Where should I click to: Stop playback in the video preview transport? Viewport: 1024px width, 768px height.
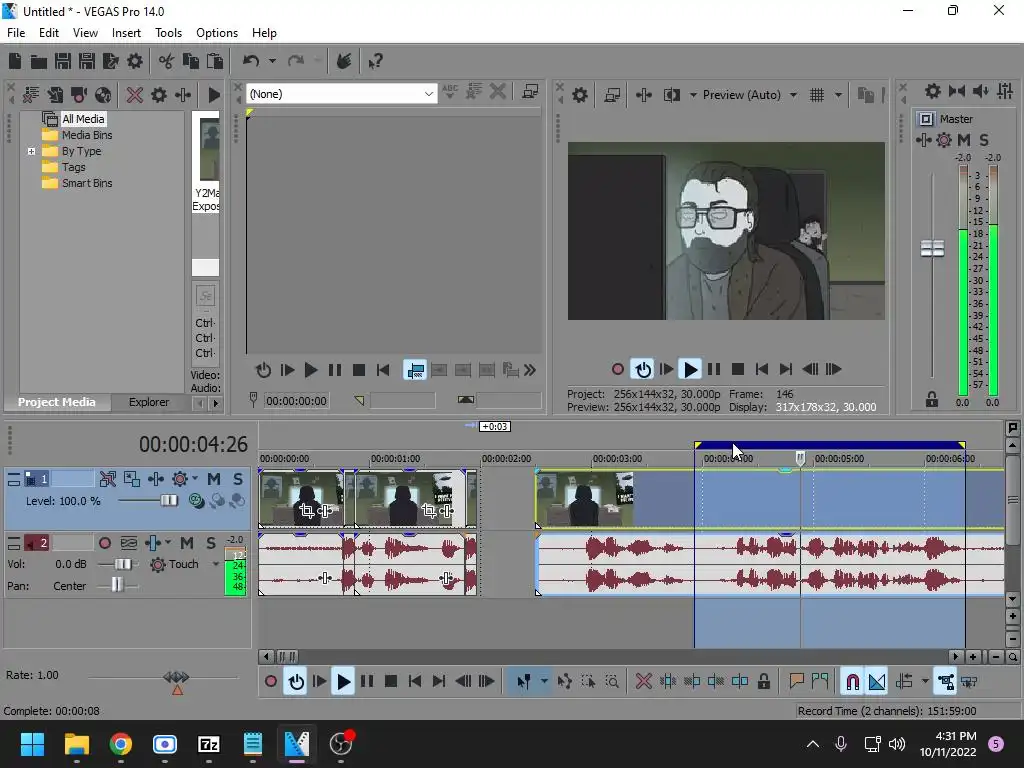coord(738,370)
